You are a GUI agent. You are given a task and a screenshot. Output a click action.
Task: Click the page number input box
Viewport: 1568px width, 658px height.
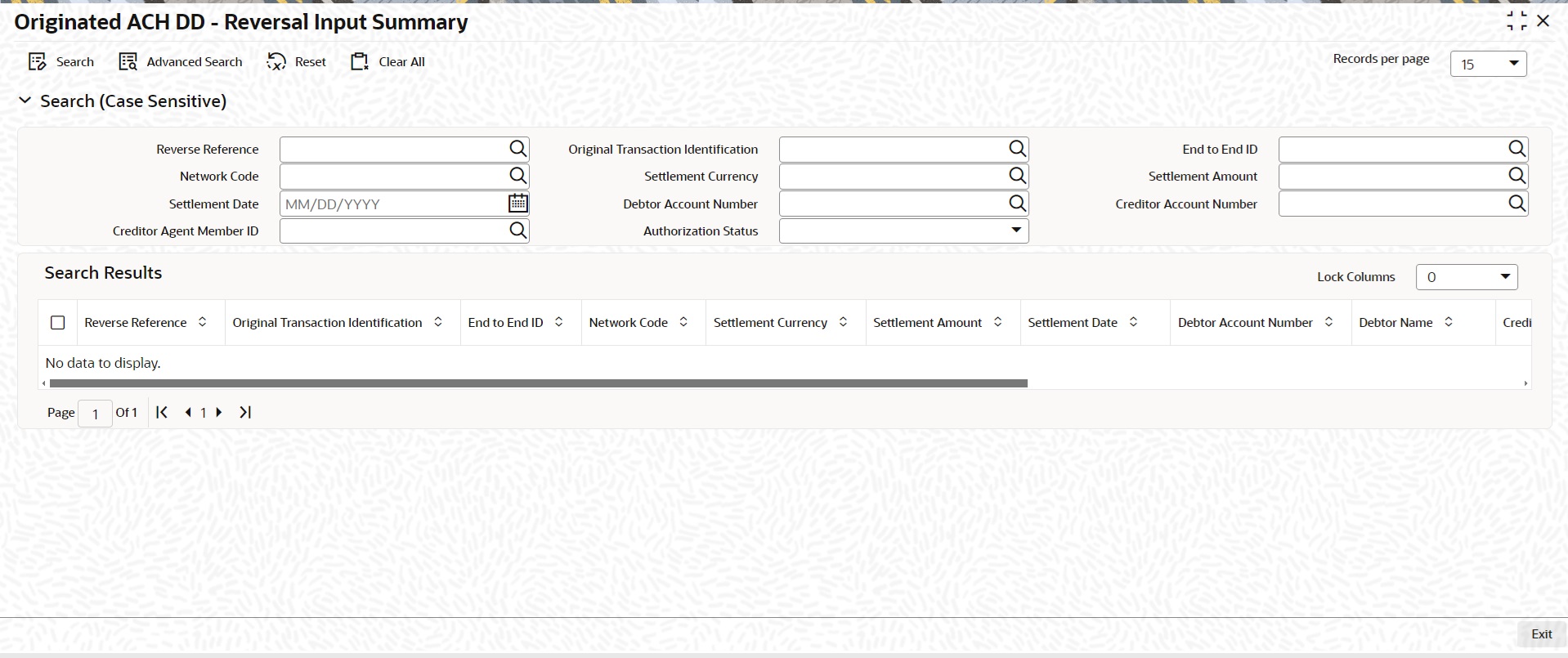coord(95,414)
